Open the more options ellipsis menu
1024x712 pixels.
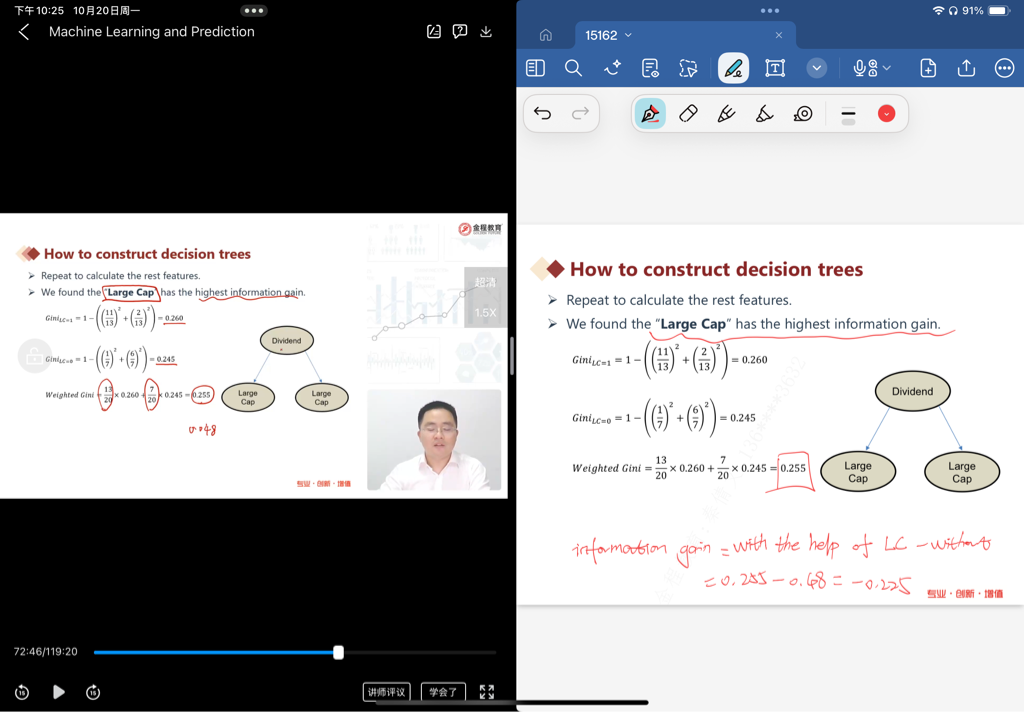coord(1004,68)
